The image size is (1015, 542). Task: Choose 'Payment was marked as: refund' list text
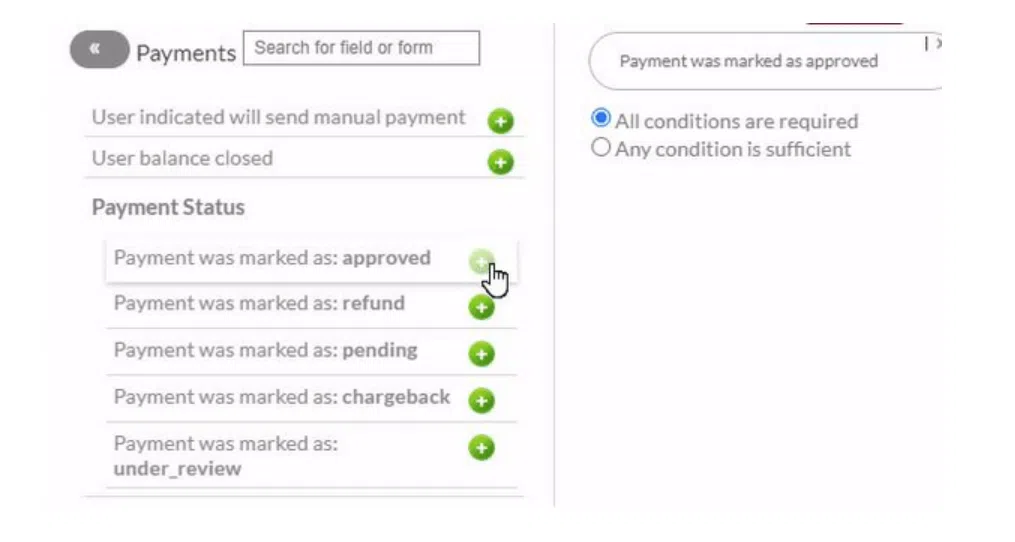click(259, 303)
